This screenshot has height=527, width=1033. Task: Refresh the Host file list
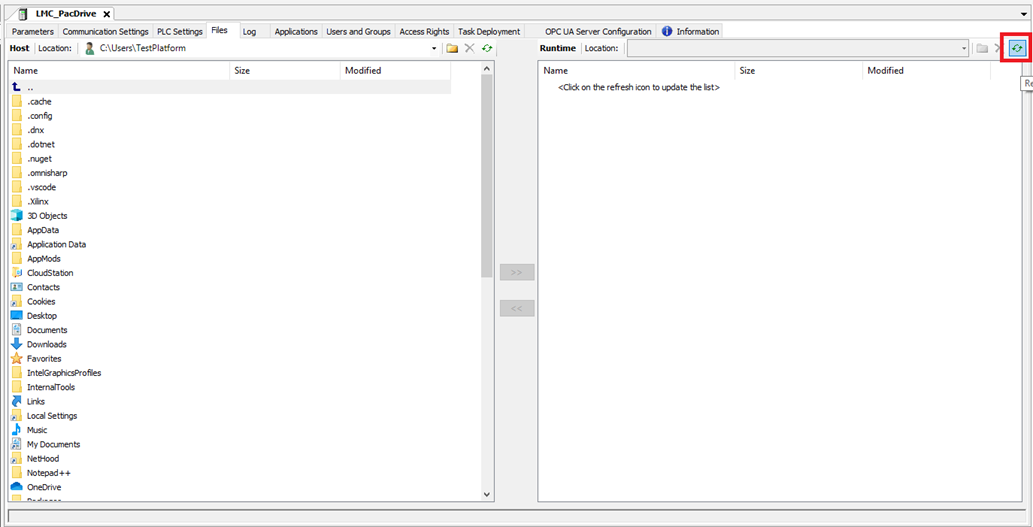click(487, 48)
